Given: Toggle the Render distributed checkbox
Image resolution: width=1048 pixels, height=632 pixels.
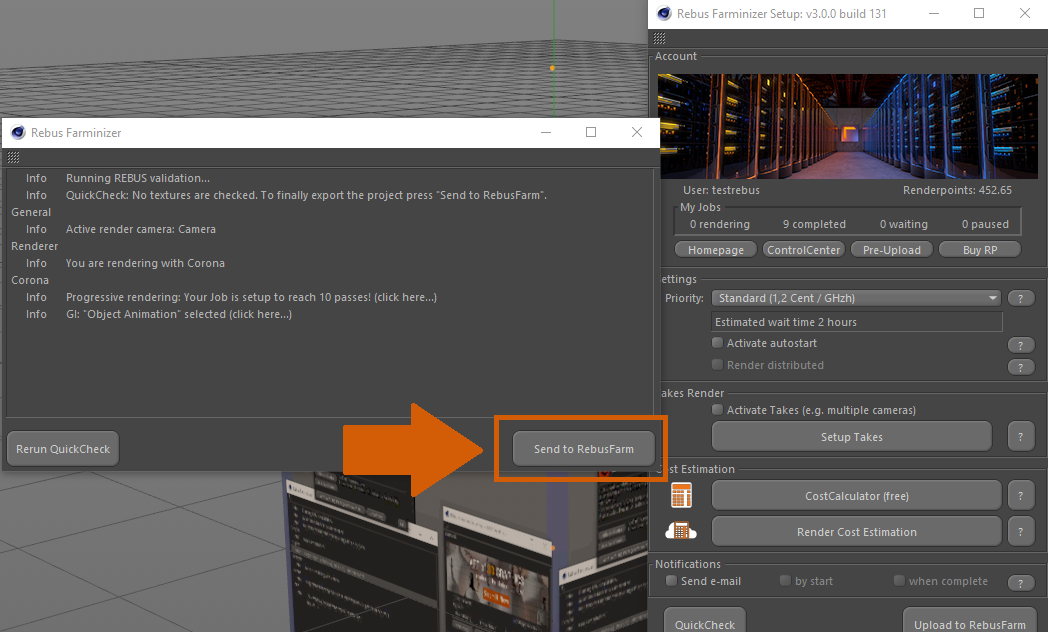Looking at the screenshot, I should 717,365.
